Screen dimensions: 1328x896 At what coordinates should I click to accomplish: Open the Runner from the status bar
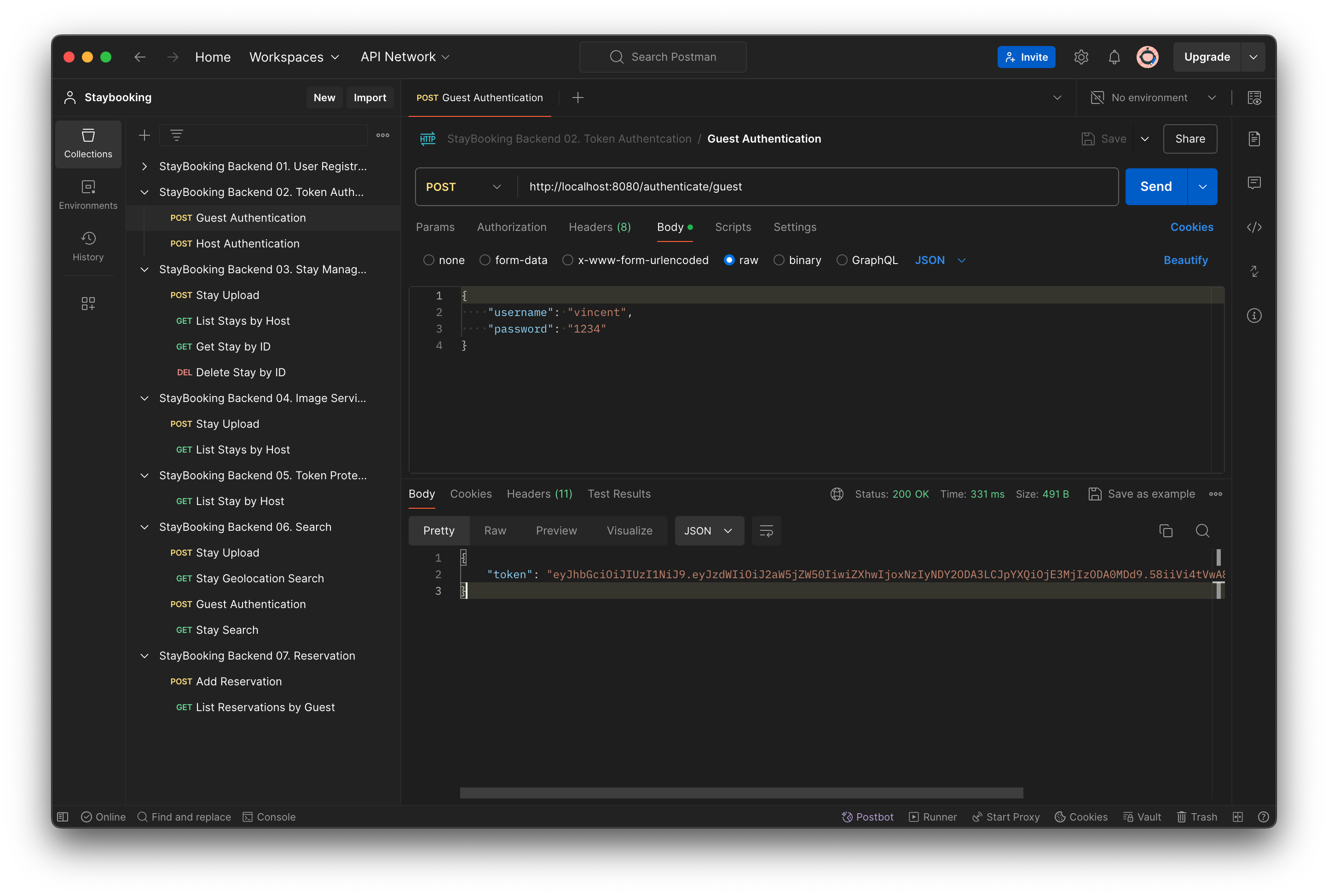tap(933, 816)
